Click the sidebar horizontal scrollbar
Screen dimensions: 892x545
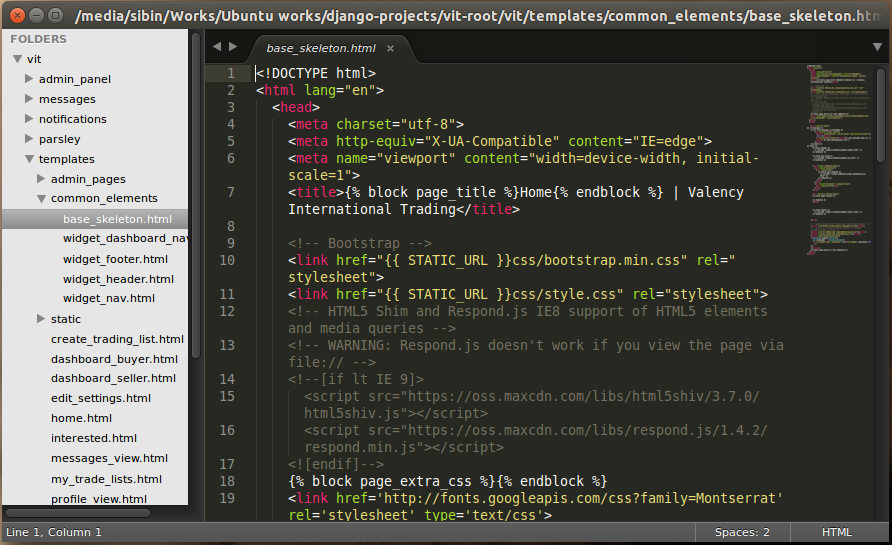coord(78,513)
